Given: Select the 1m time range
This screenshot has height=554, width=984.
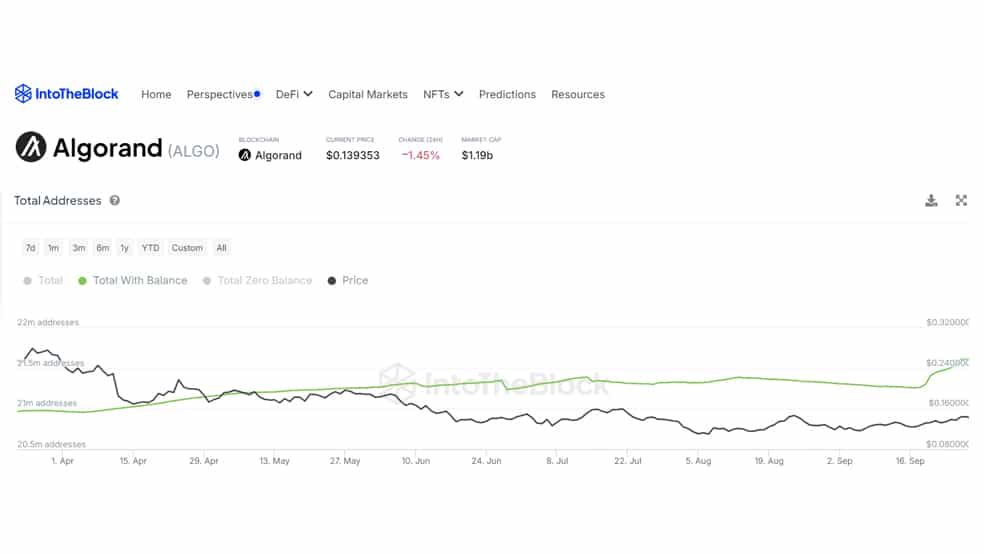Looking at the screenshot, I should point(53,248).
